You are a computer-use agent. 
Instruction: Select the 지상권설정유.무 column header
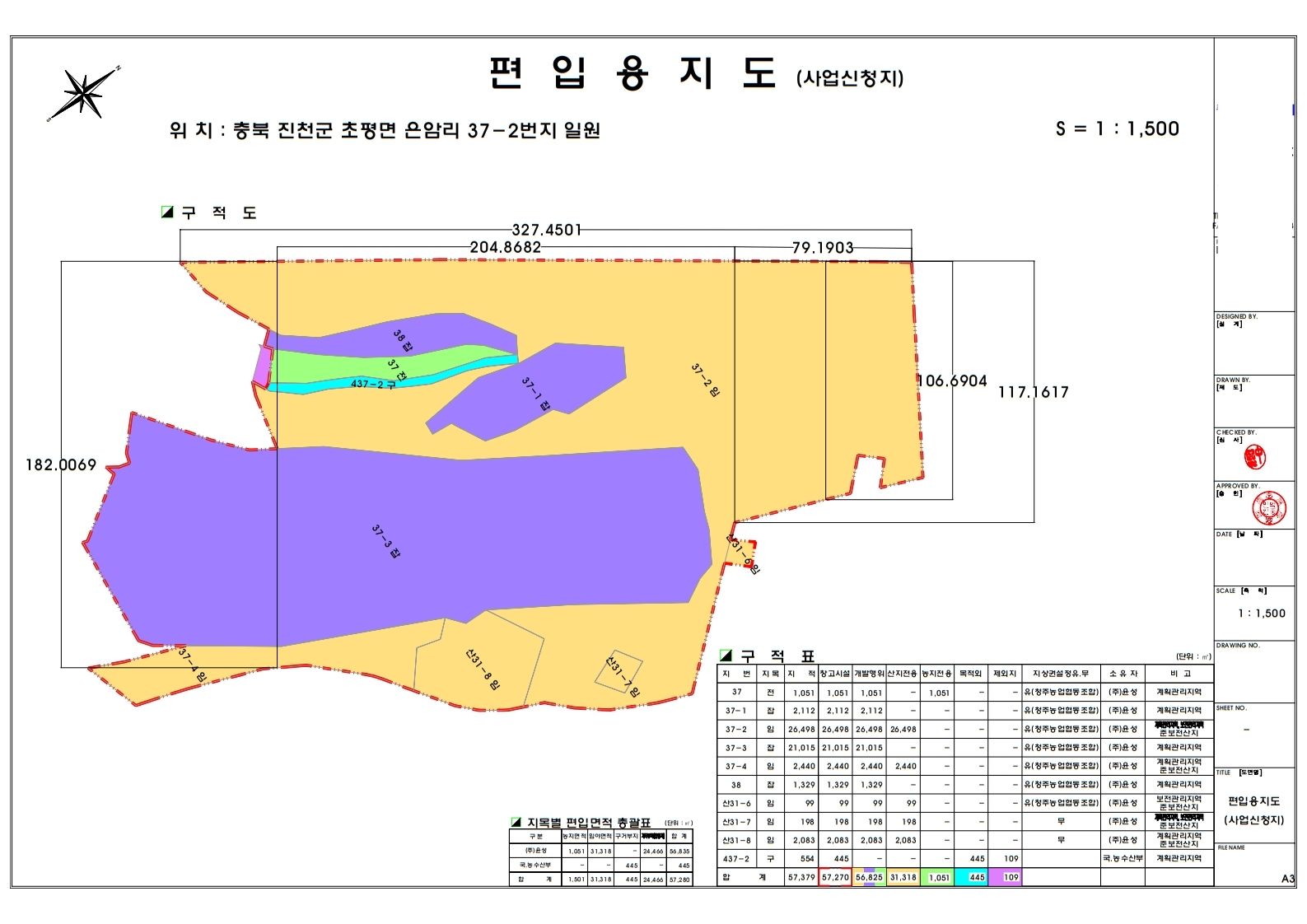pyautogui.click(x=1061, y=674)
